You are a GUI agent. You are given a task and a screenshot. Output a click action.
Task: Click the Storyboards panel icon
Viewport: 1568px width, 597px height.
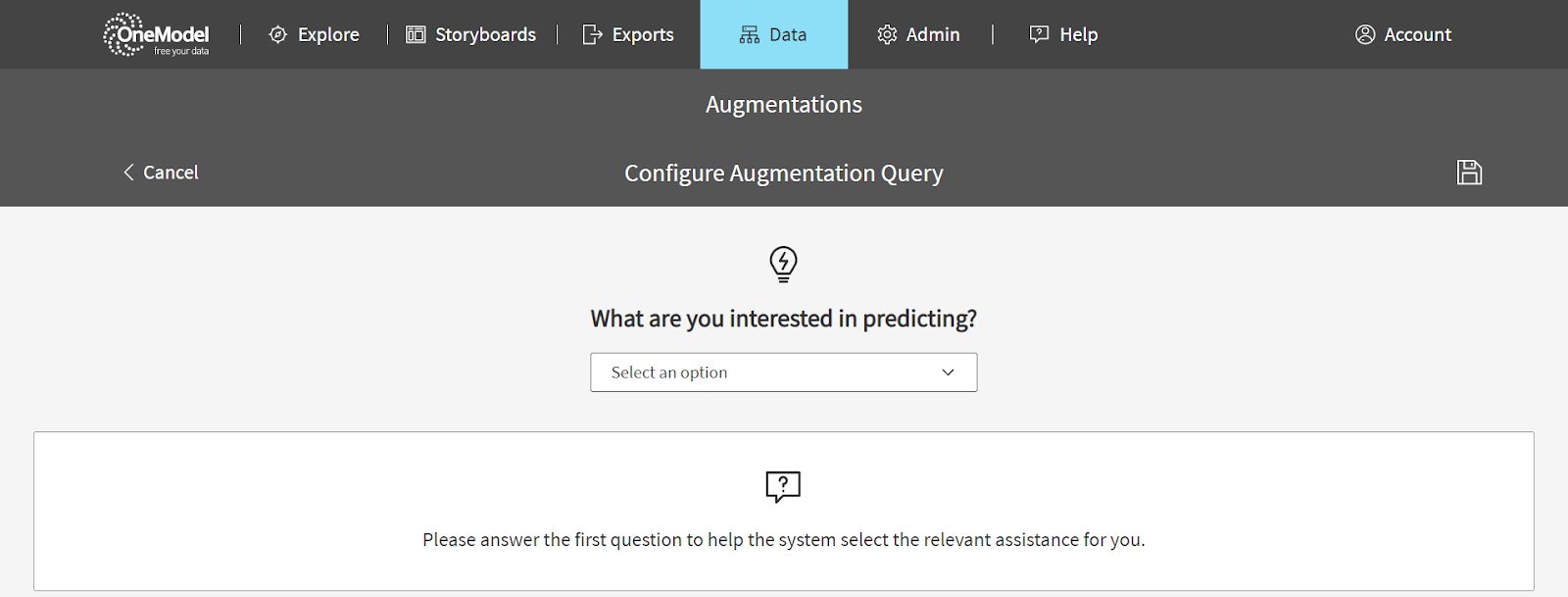pos(416,34)
